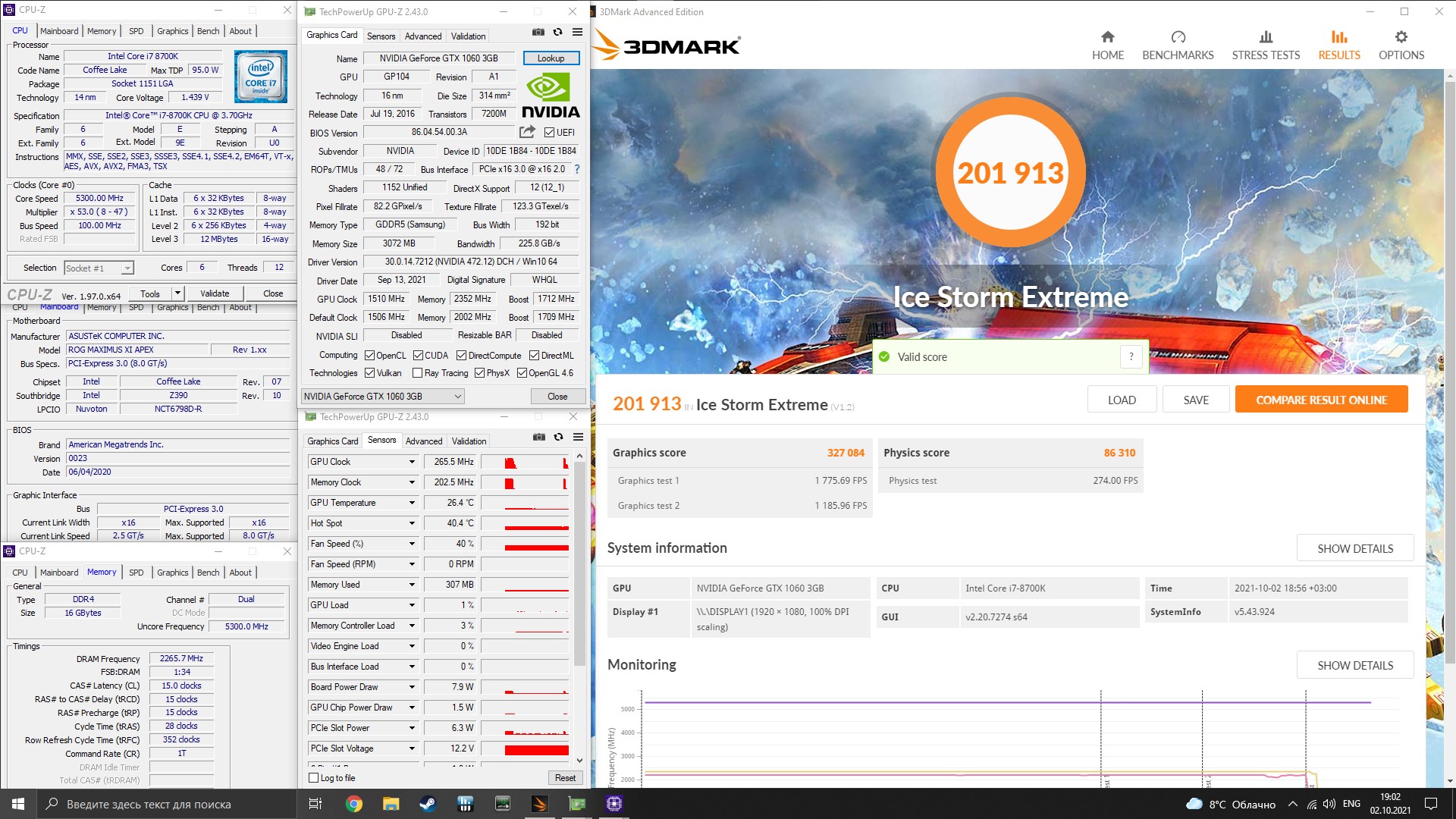
Task: Open the Windows notification center icon
Action: click(1431, 804)
